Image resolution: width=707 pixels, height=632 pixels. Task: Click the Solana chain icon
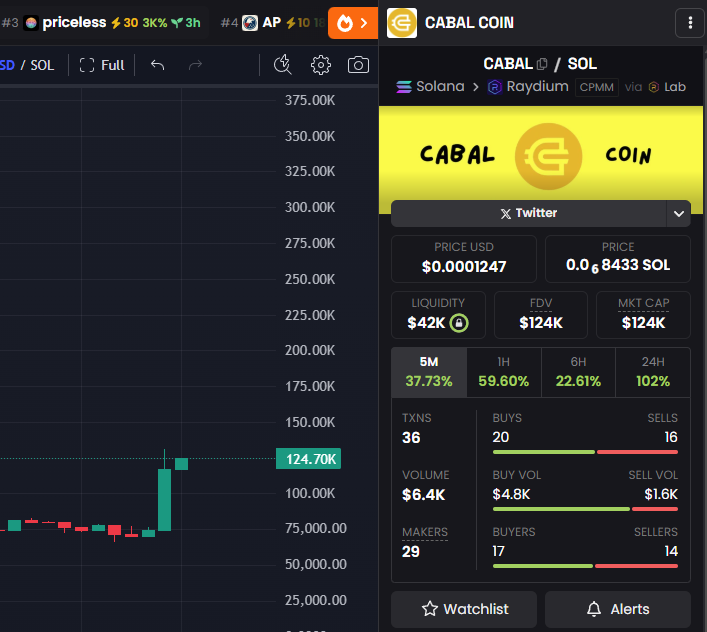(404, 87)
